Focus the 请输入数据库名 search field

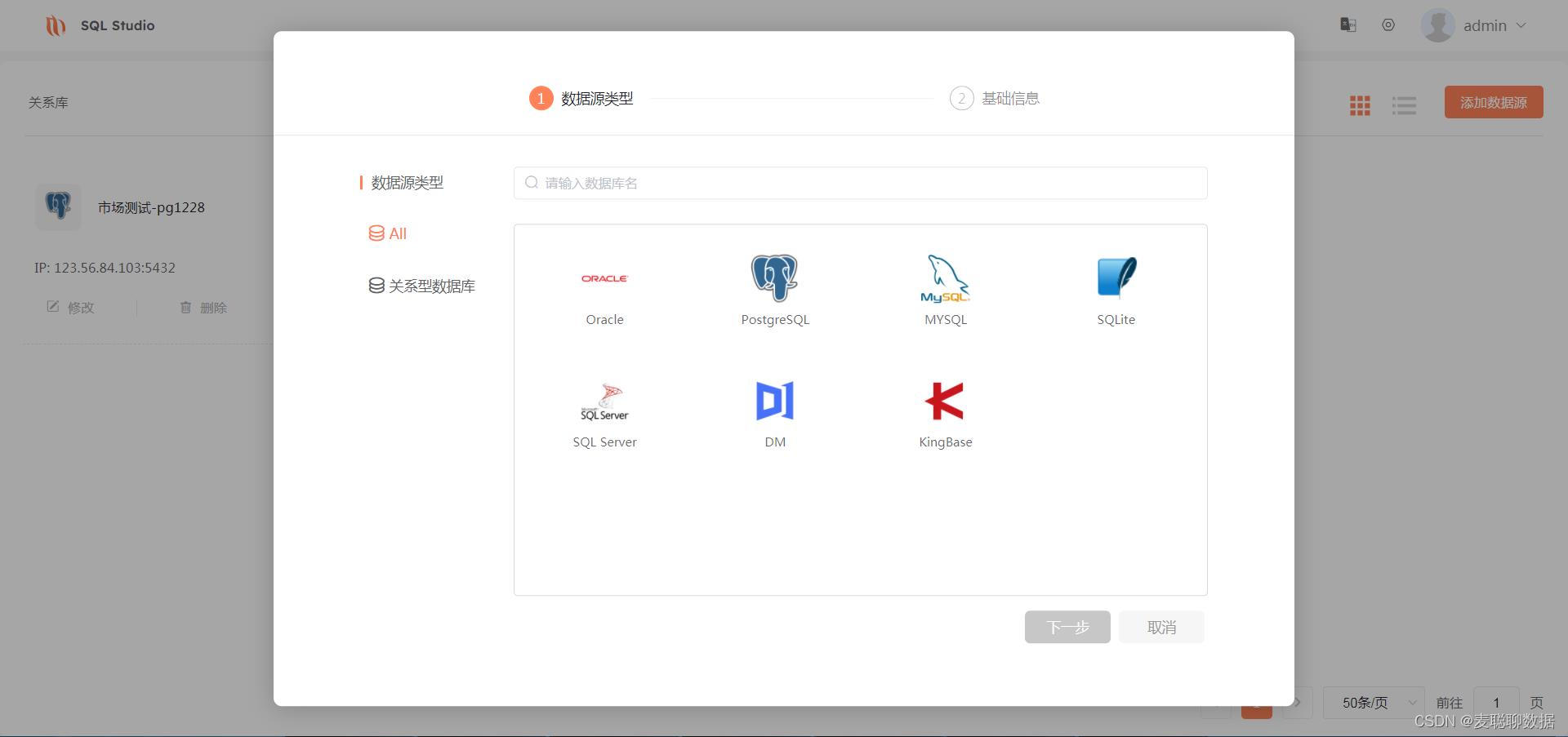tap(861, 183)
